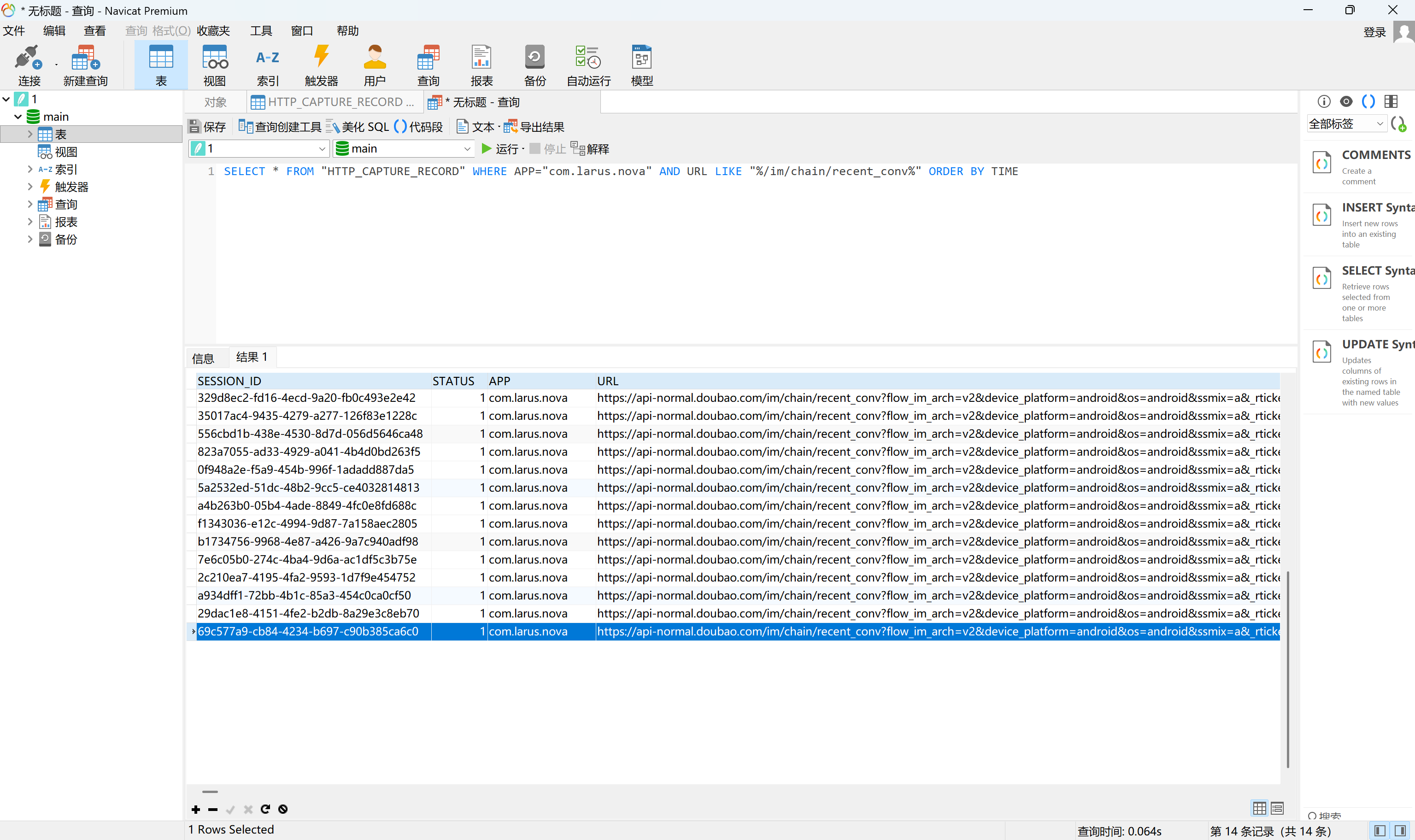
Task: Click the 美化 SQL button
Action: click(x=358, y=127)
